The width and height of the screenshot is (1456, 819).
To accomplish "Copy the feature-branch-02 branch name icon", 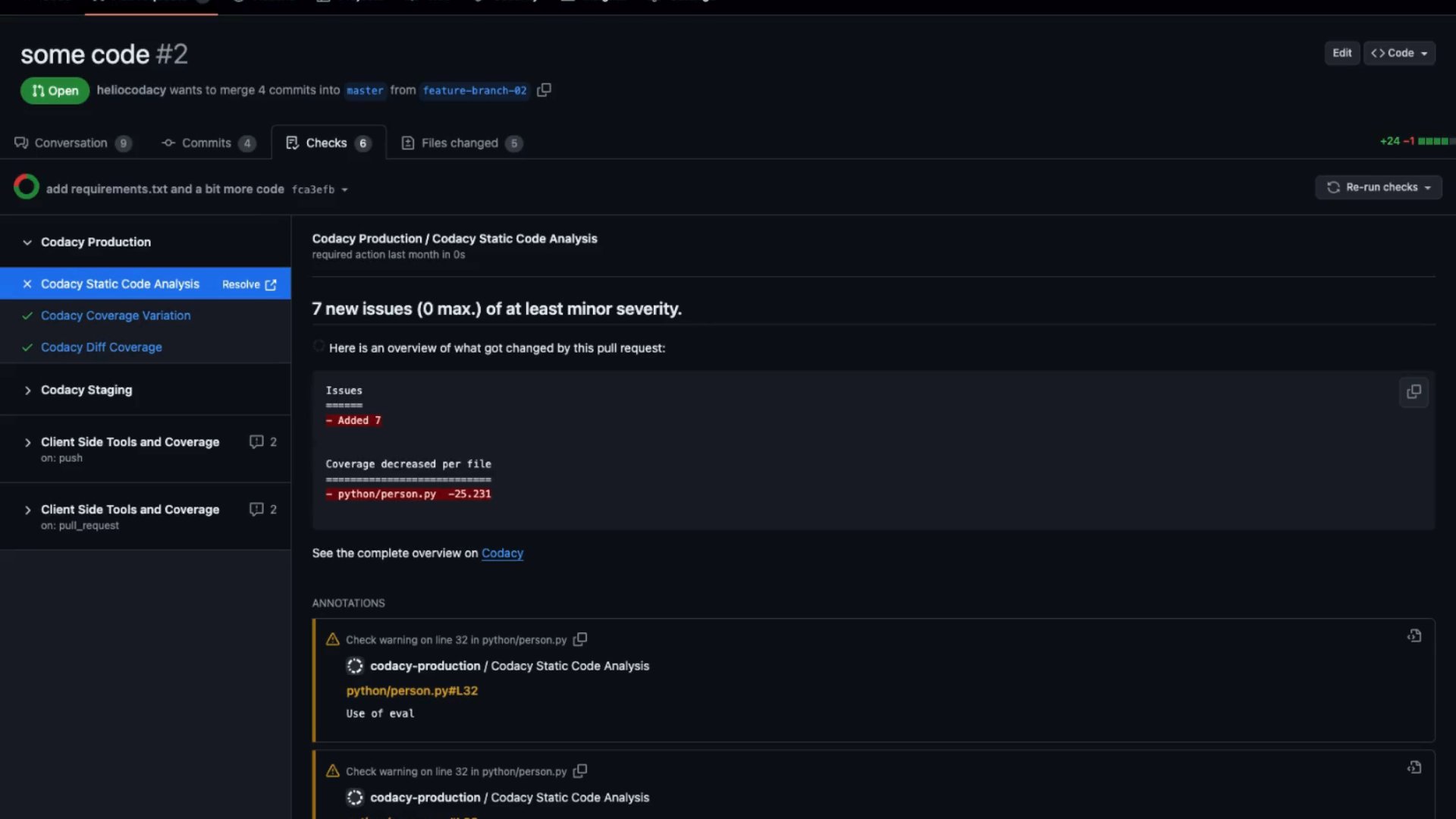I will pyautogui.click(x=544, y=90).
